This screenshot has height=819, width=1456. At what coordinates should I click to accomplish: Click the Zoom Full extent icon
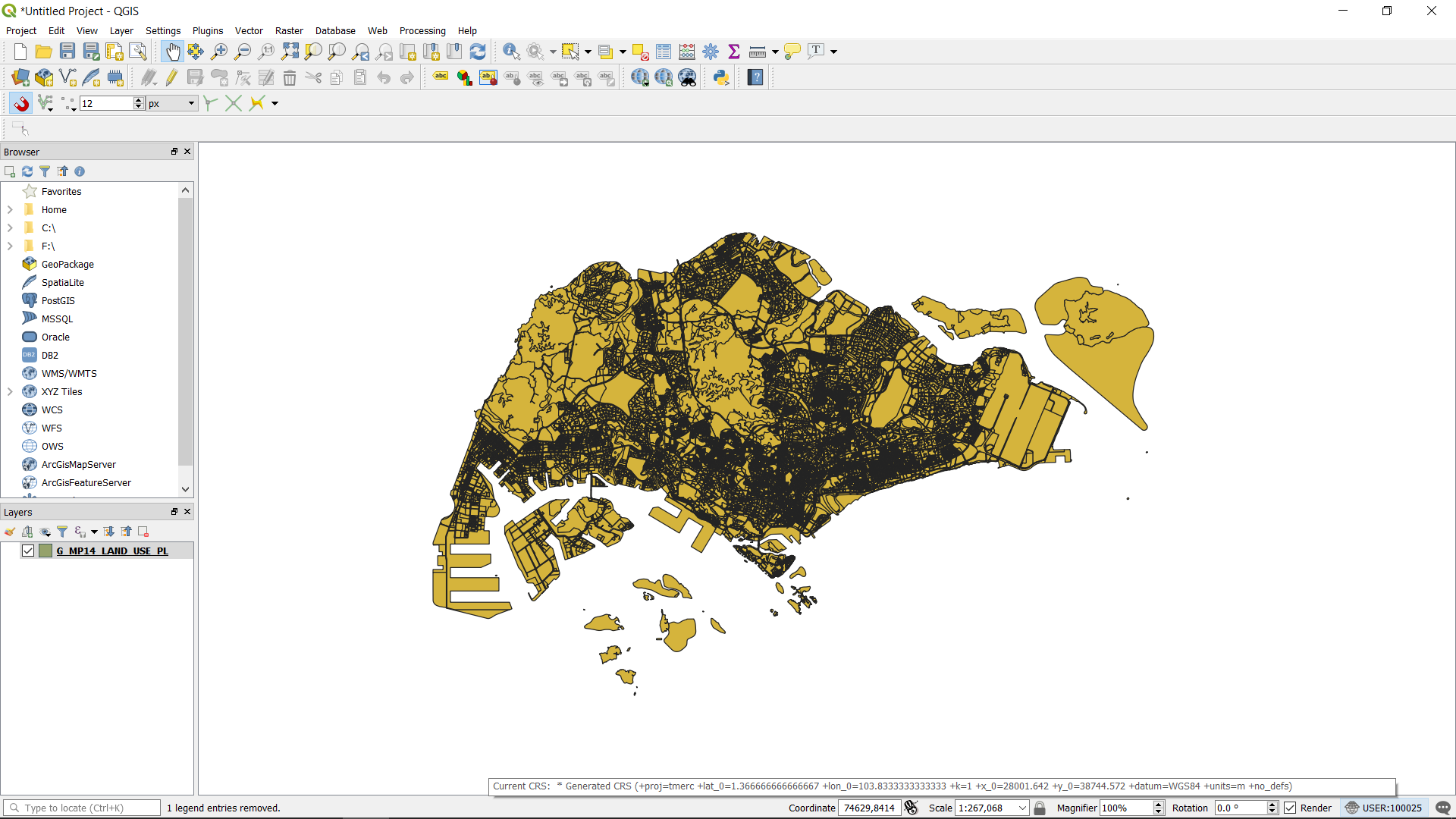(290, 52)
